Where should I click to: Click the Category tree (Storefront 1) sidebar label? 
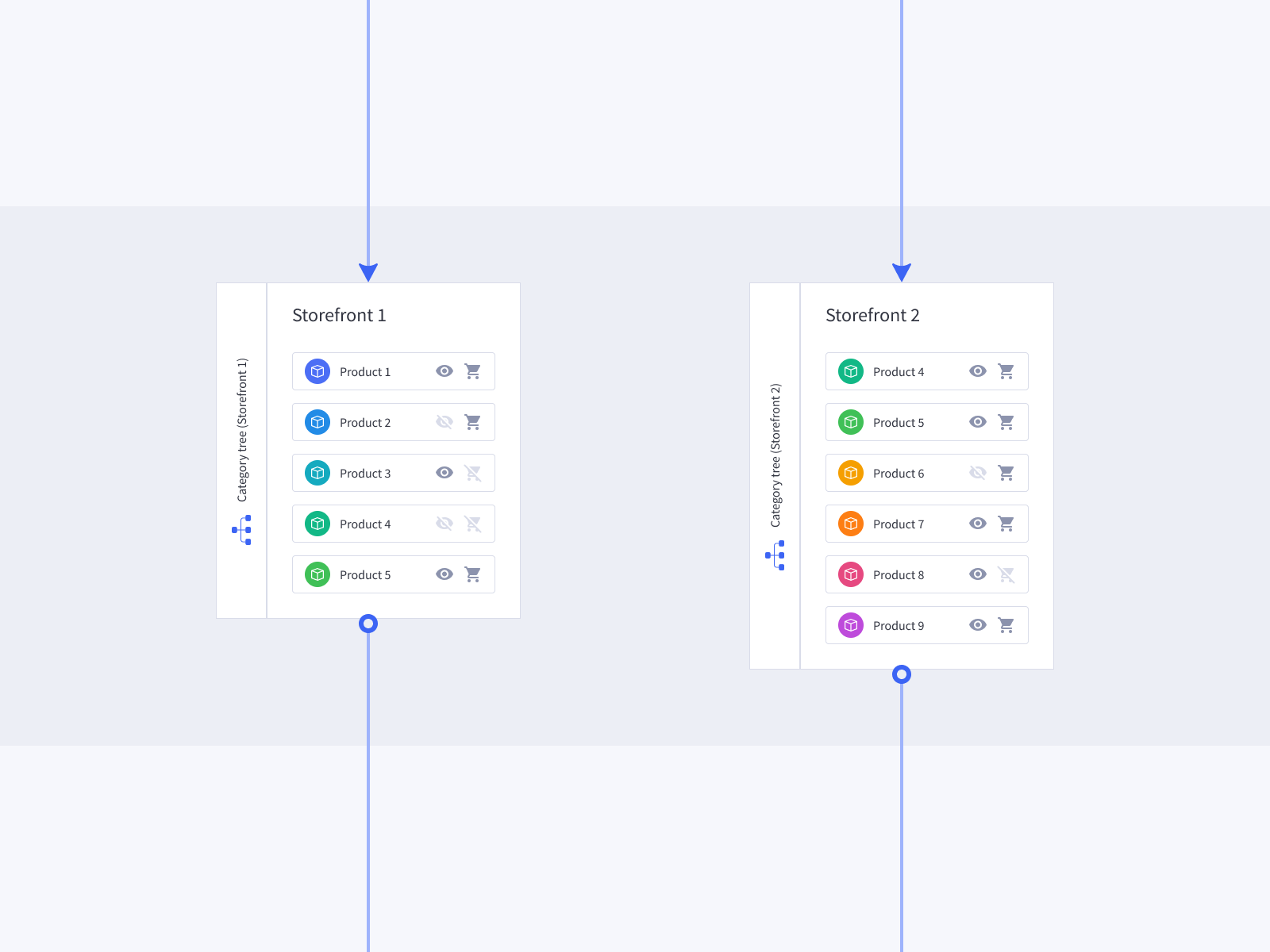tap(242, 428)
